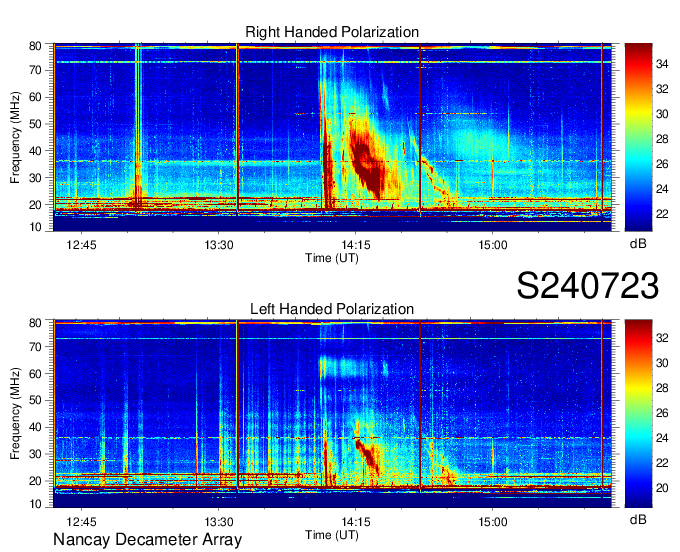The height and width of the screenshot is (552, 680).
Task: Click the 32 dB label on Left Handed color bar
Action: pyautogui.click(x=662, y=338)
